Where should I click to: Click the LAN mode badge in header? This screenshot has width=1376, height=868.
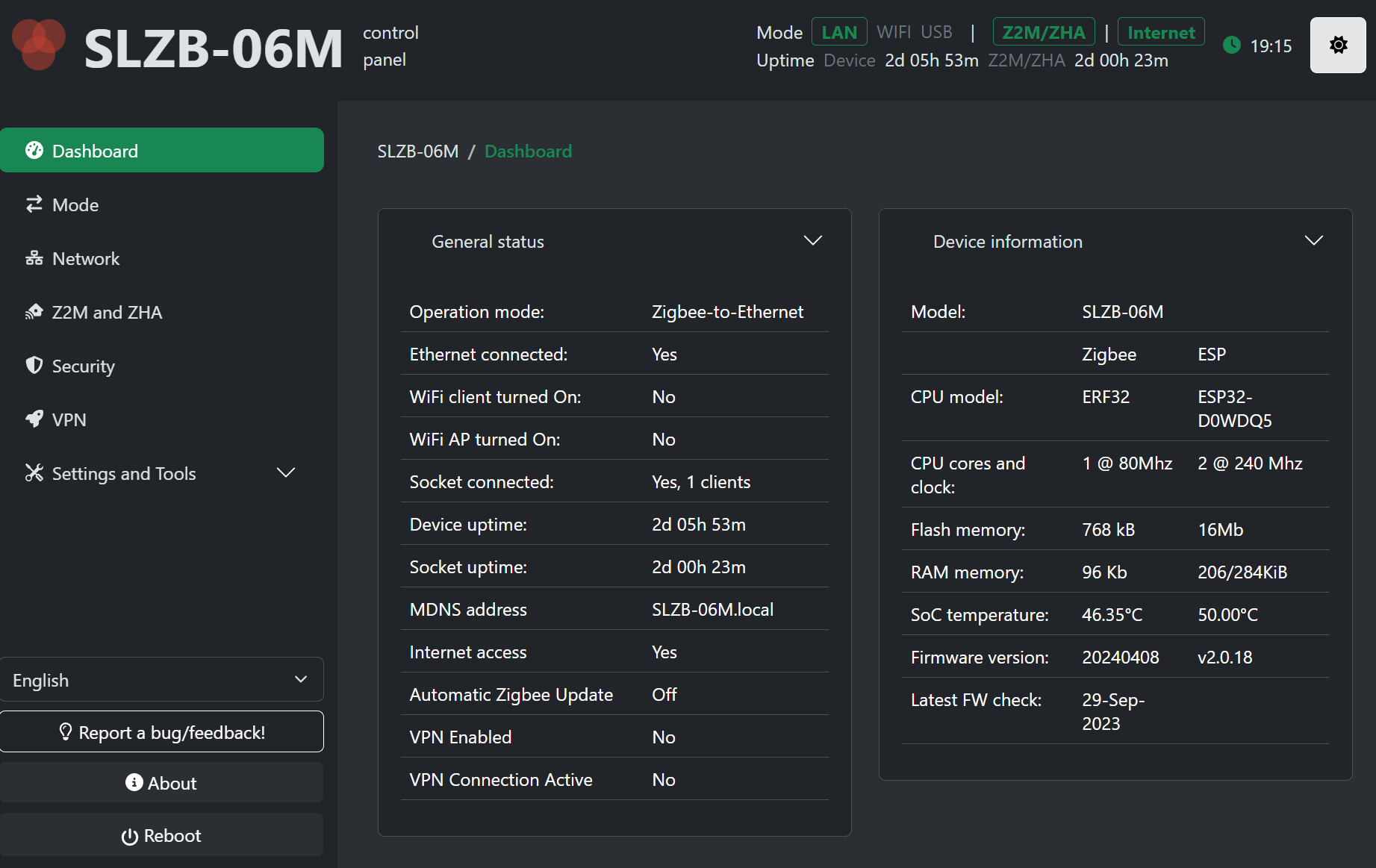tap(838, 33)
